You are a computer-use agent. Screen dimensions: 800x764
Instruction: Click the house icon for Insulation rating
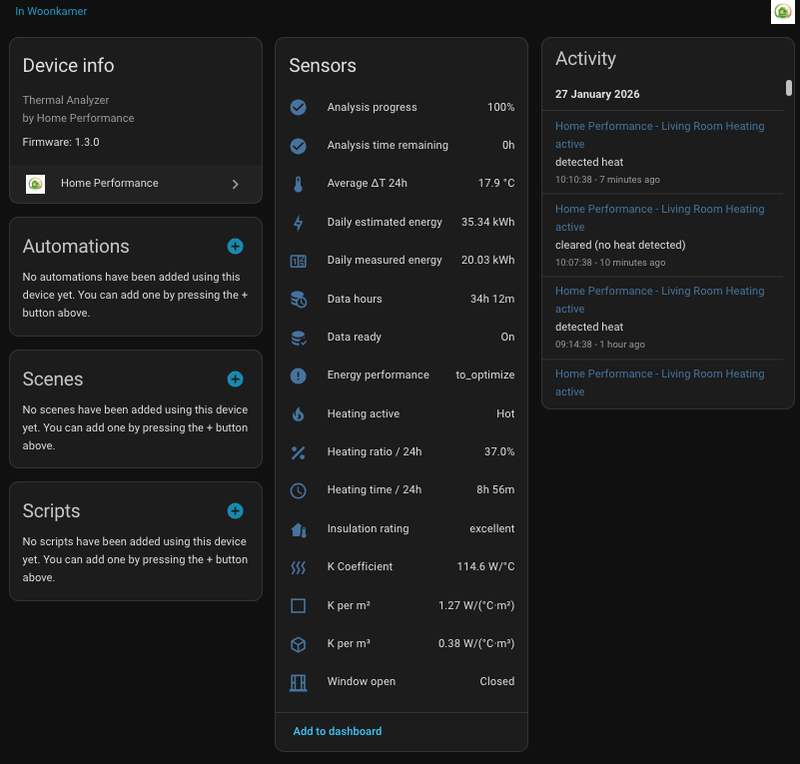298,529
